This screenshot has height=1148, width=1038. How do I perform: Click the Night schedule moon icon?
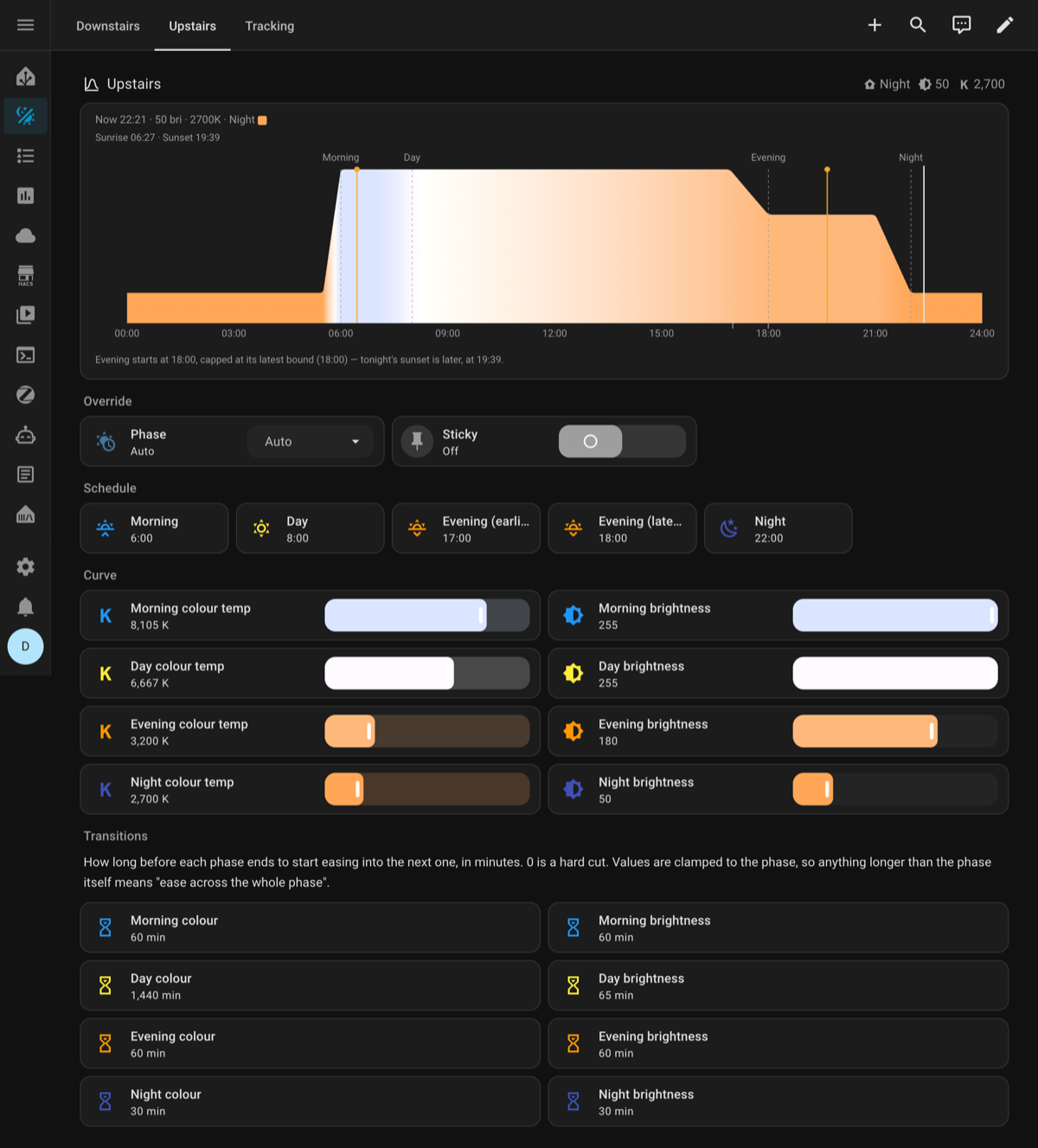click(x=729, y=528)
